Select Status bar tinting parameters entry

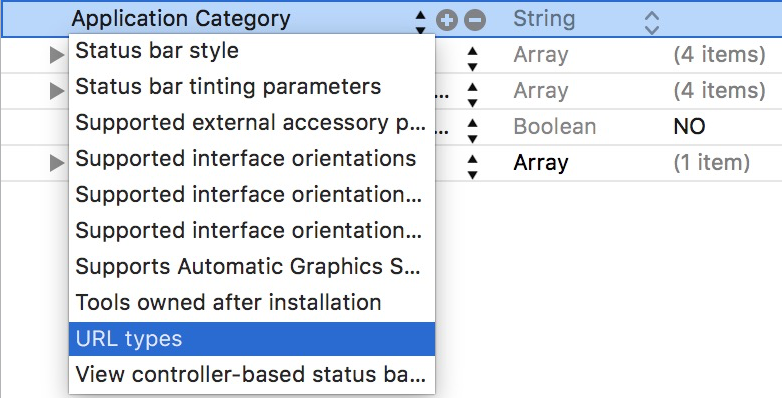coord(252,86)
